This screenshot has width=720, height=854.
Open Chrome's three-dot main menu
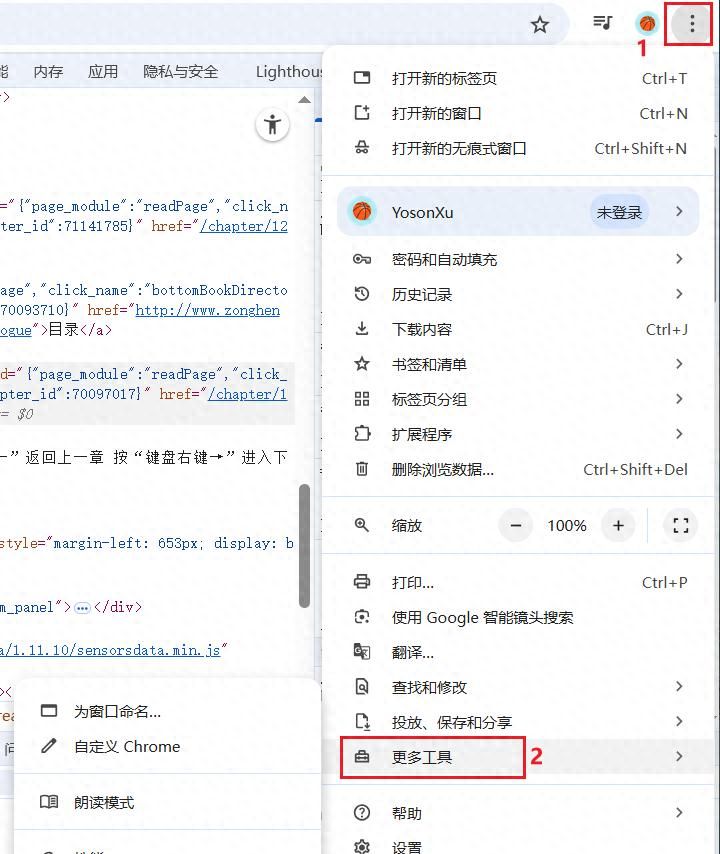[x=692, y=23]
